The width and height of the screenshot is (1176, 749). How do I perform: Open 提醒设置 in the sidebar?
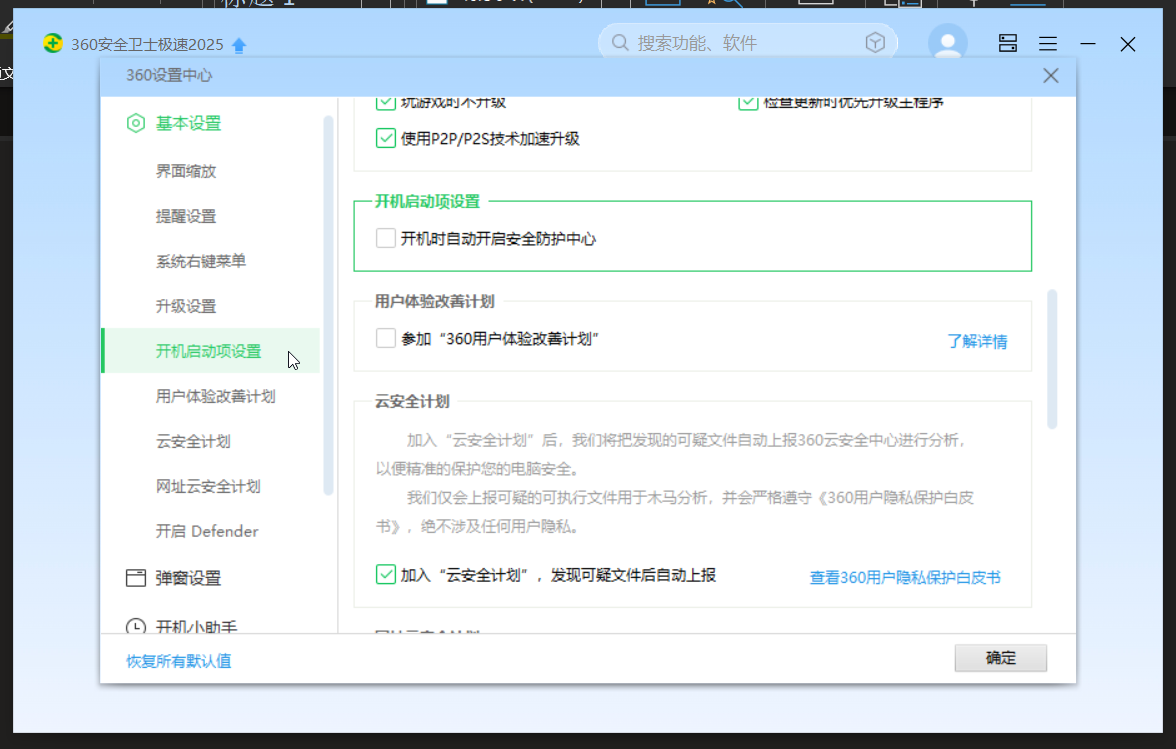185,216
